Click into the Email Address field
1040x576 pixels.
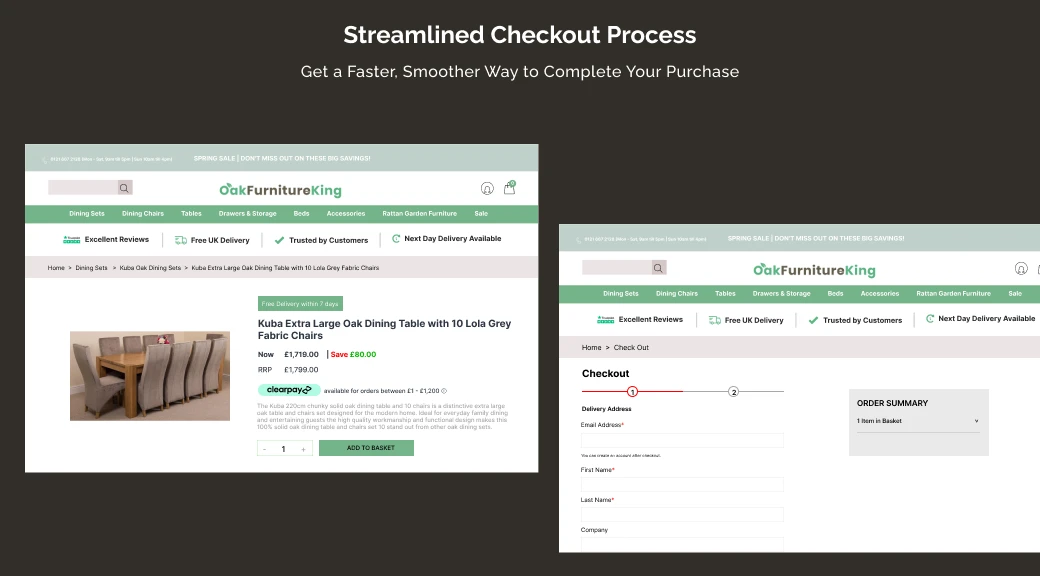tap(682, 440)
